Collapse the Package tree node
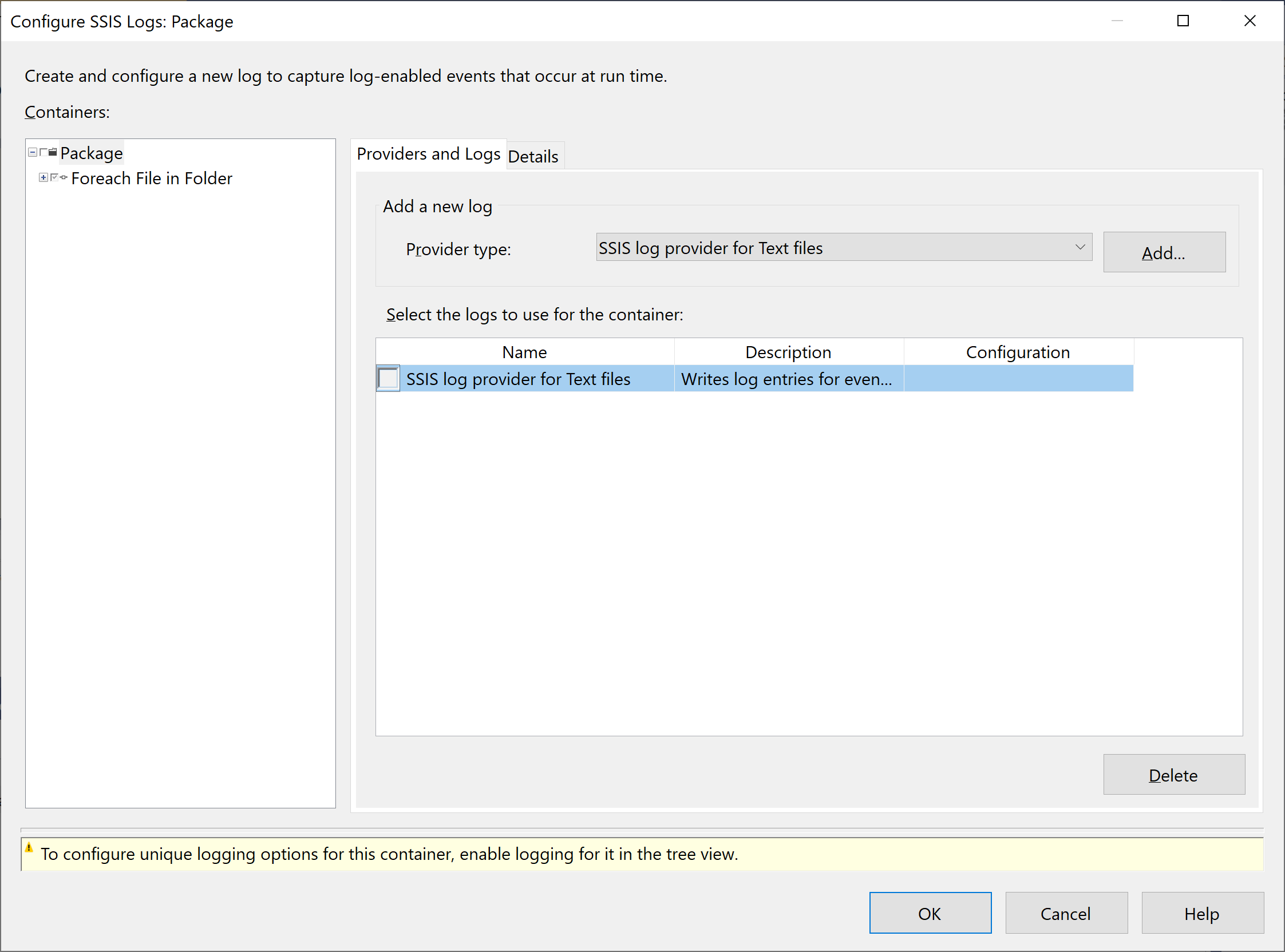This screenshot has height=952, width=1285. click(x=33, y=153)
